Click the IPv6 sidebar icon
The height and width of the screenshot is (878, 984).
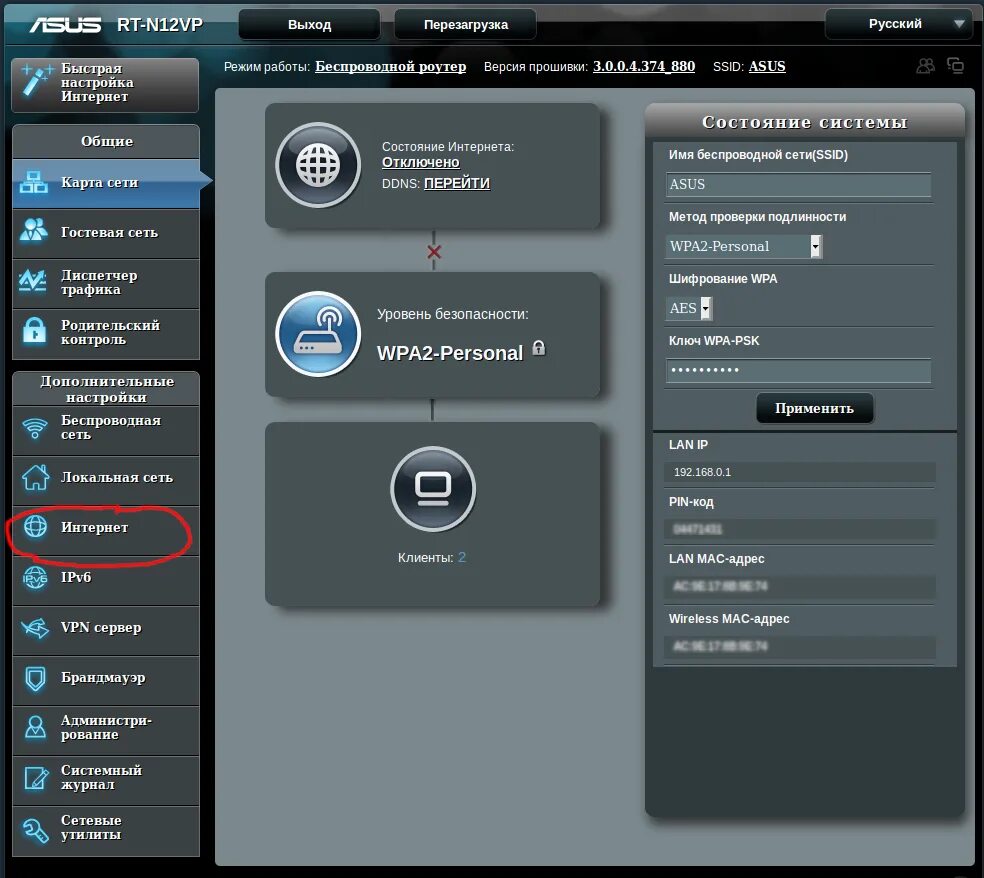coord(35,577)
